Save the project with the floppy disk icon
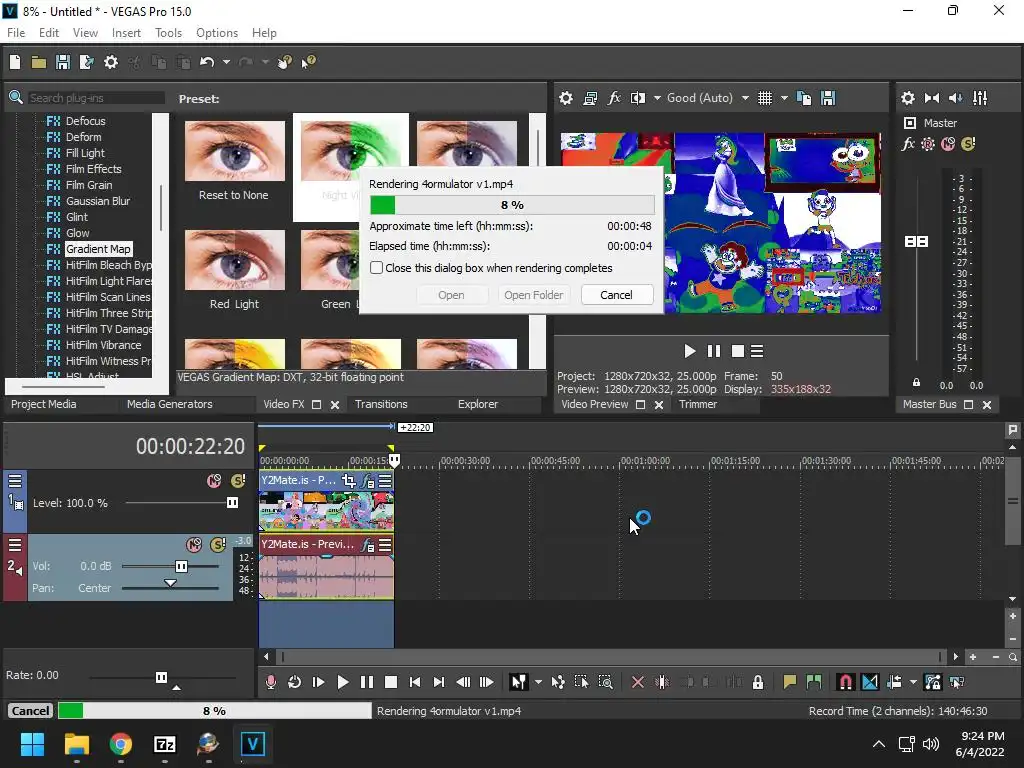 coord(63,62)
